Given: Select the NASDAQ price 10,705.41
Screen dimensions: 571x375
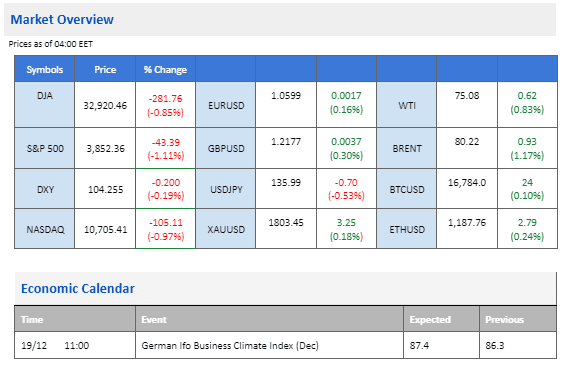Looking at the screenshot, I should 105,230.
